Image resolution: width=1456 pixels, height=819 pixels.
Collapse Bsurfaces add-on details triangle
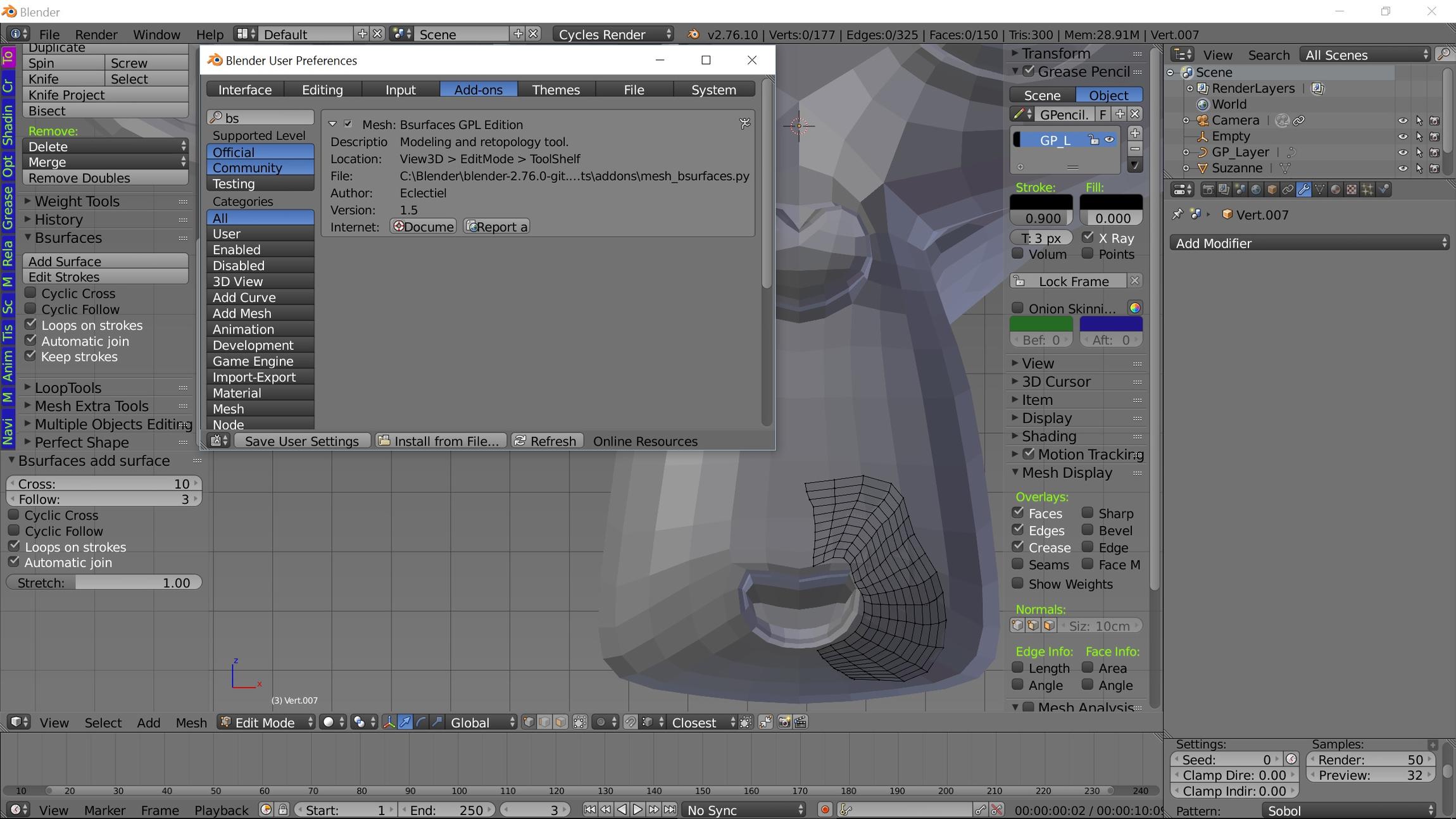[332, 125]
